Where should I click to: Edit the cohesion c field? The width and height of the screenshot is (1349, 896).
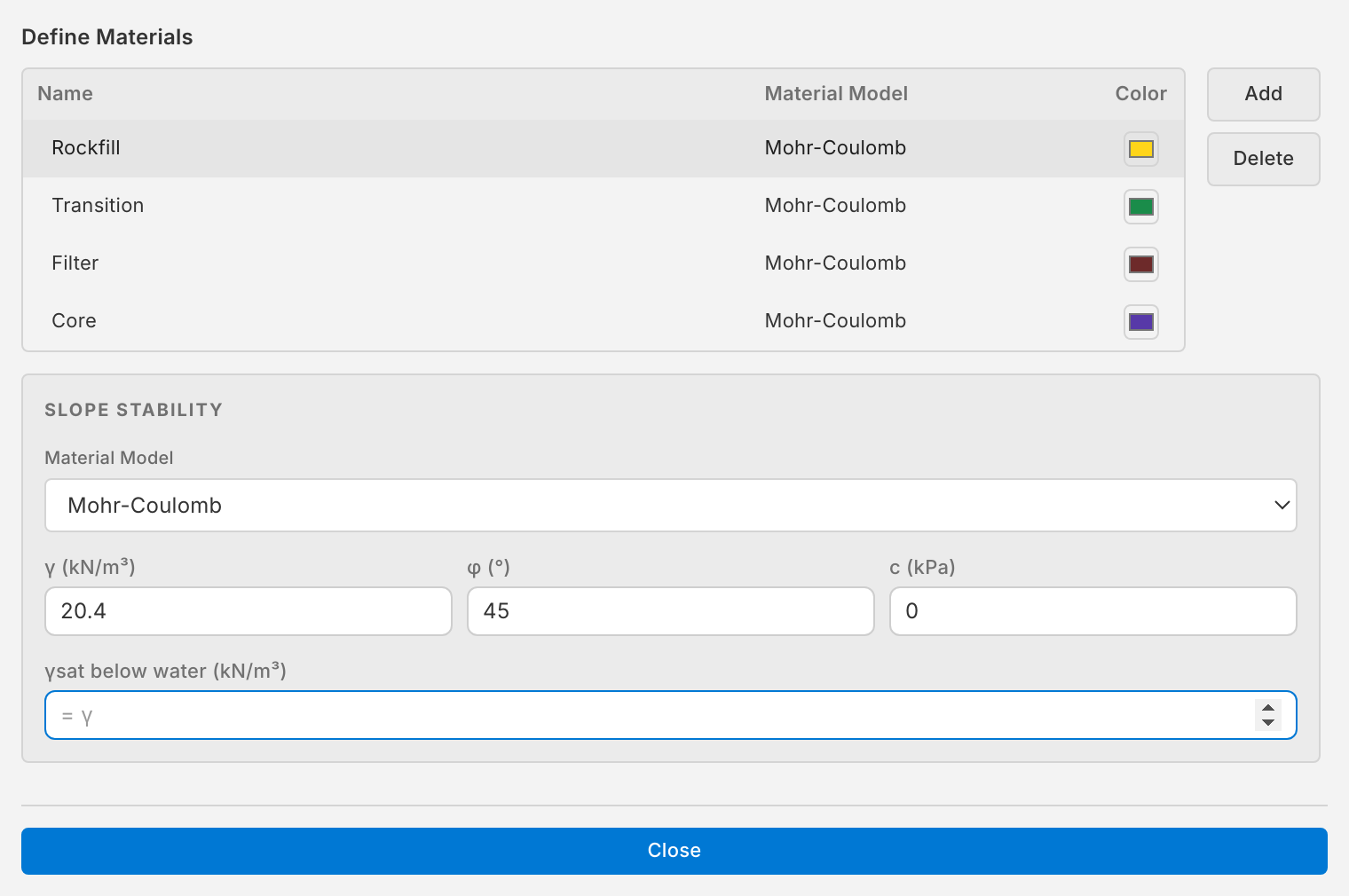tap(1093, 611)
